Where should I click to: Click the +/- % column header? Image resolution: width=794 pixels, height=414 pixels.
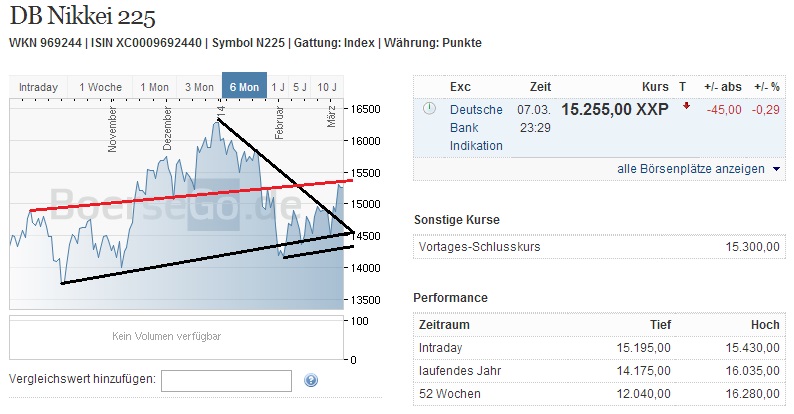(x=766, y=86)
